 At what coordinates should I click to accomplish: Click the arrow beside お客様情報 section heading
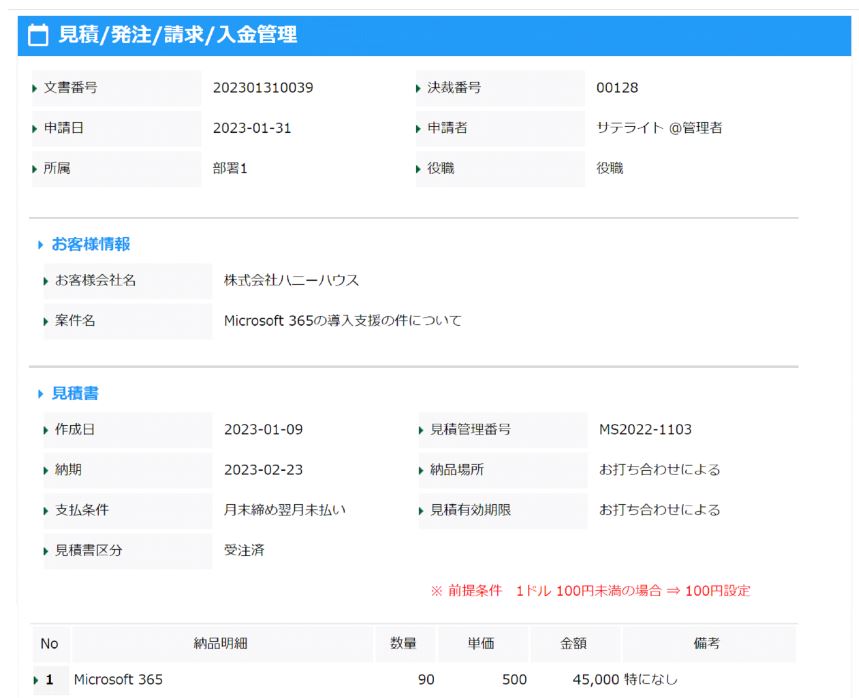point(40,245)
